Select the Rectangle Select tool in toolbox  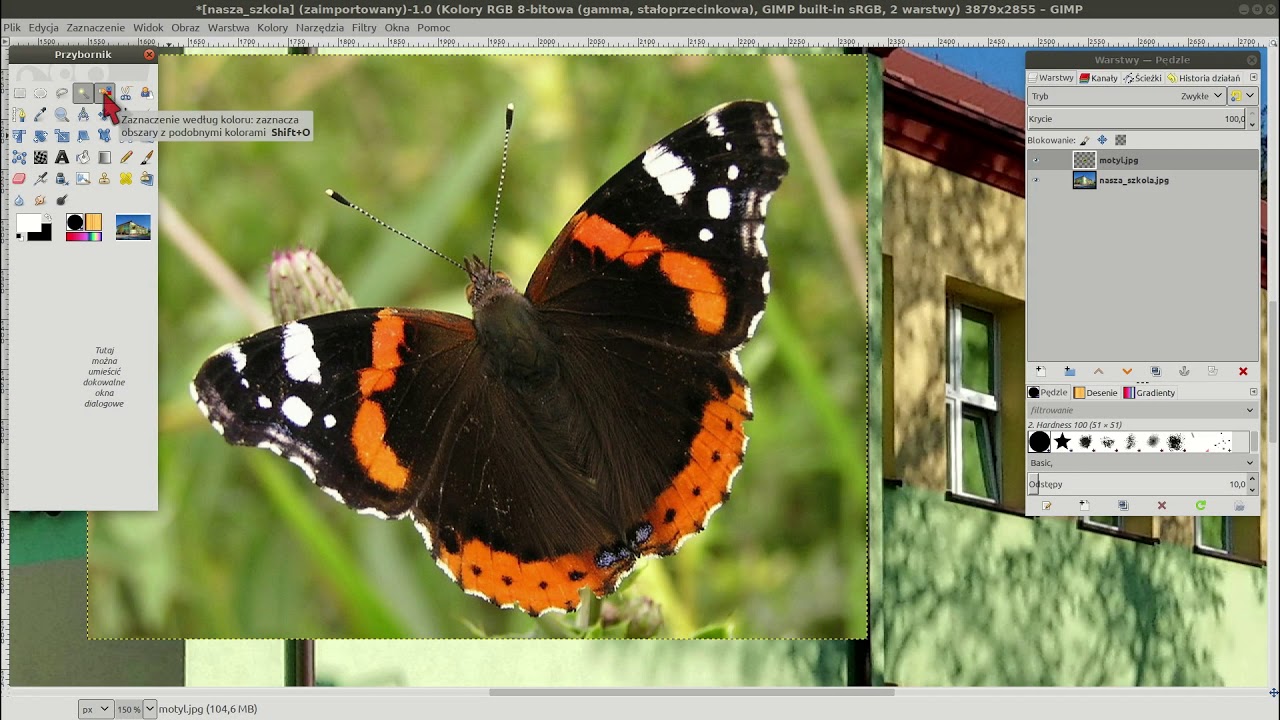[x=20, y=93]
